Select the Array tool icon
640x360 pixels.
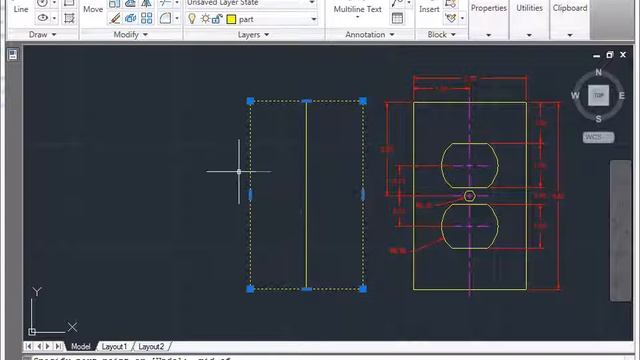click(146, 18)
